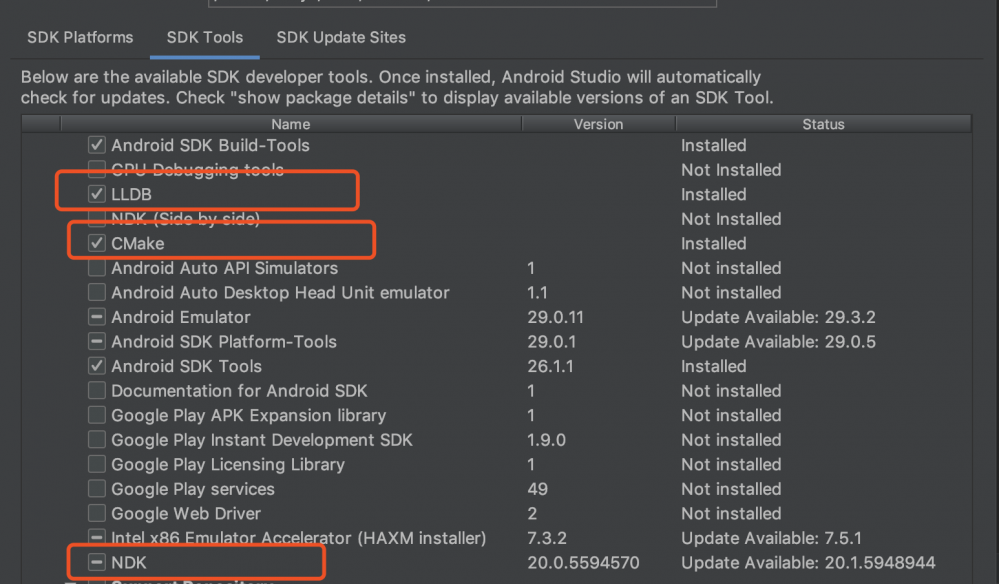The image size is (999, 584).
Task: Click the Version column header
Action: (598, 125)
